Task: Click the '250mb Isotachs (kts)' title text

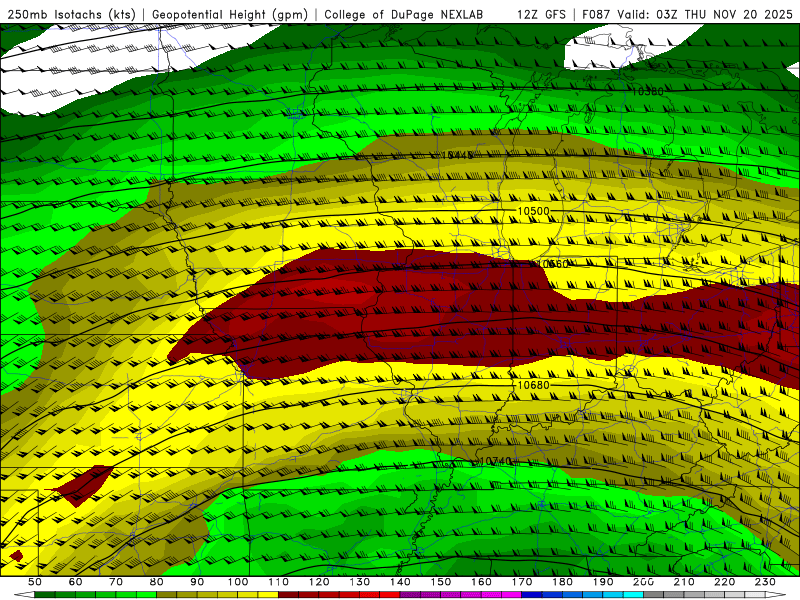Action: [x=71, y=15]
